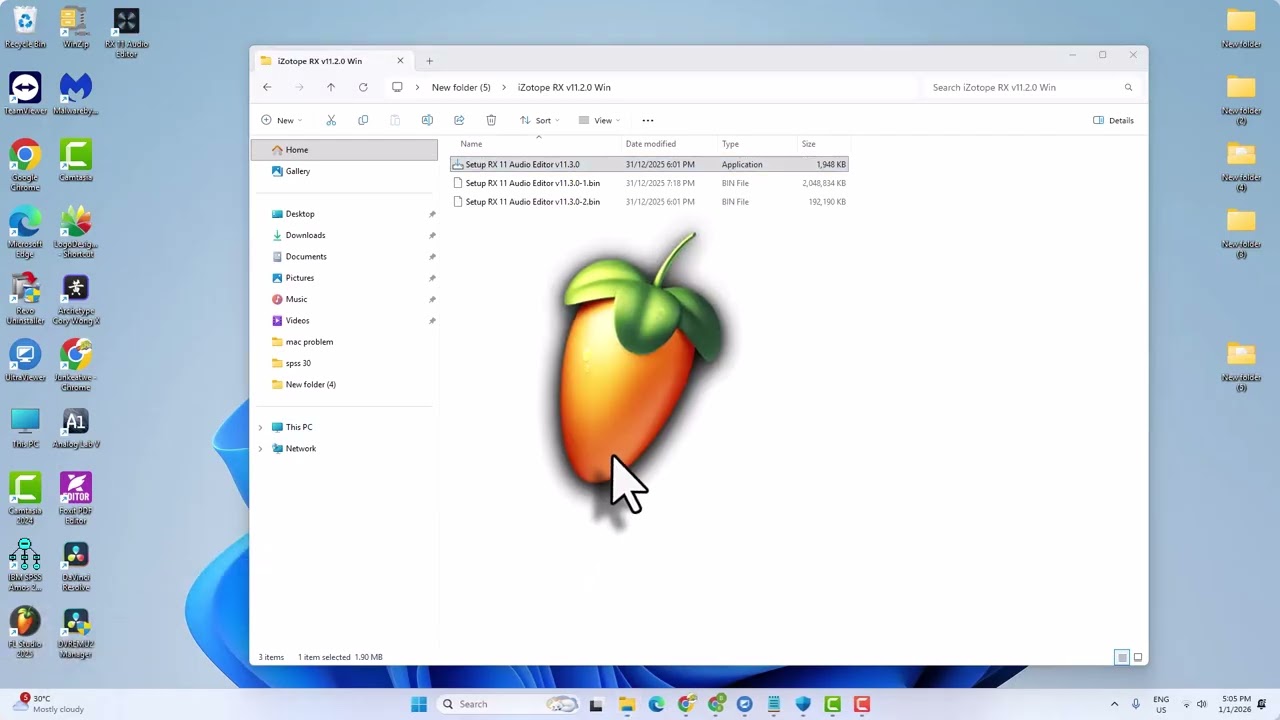This screenshot has width=1280, height=720.
Task: Click the Copy icon in Explorer toolbar
Action: point(363,120)
